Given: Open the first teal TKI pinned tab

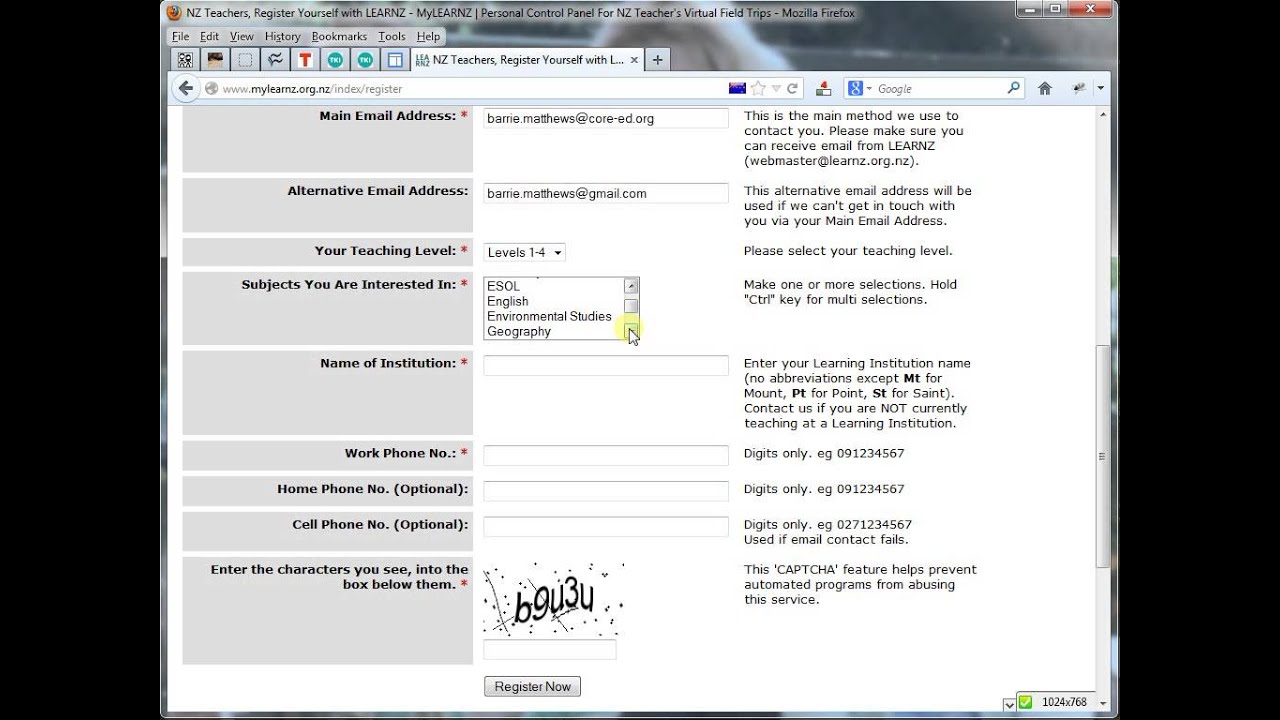Looking at the screenshot, I should click(335, 60).
